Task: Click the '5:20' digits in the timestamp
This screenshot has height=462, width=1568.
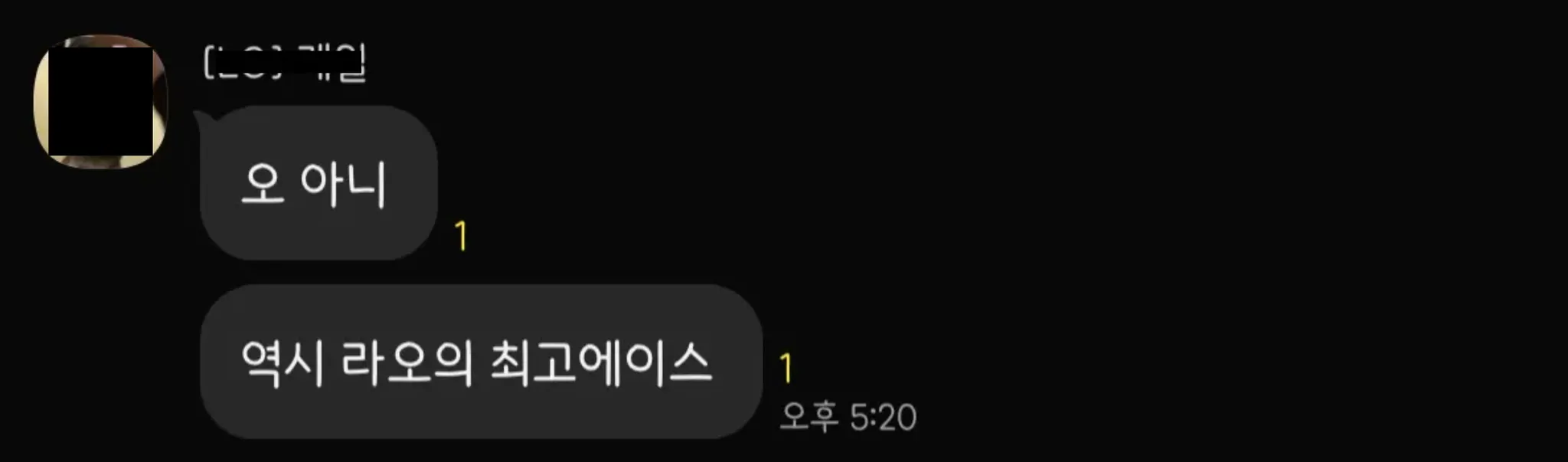Action: (884, 418)
